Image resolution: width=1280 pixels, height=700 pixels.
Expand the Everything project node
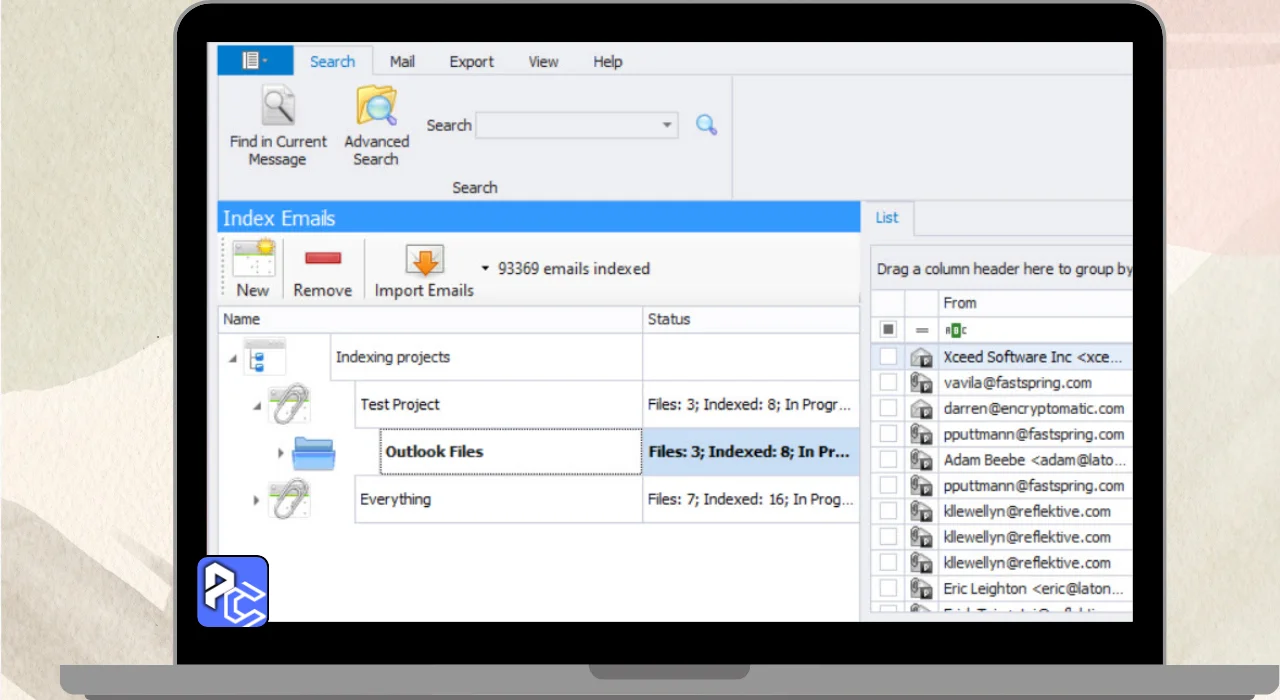pos(257,500)
